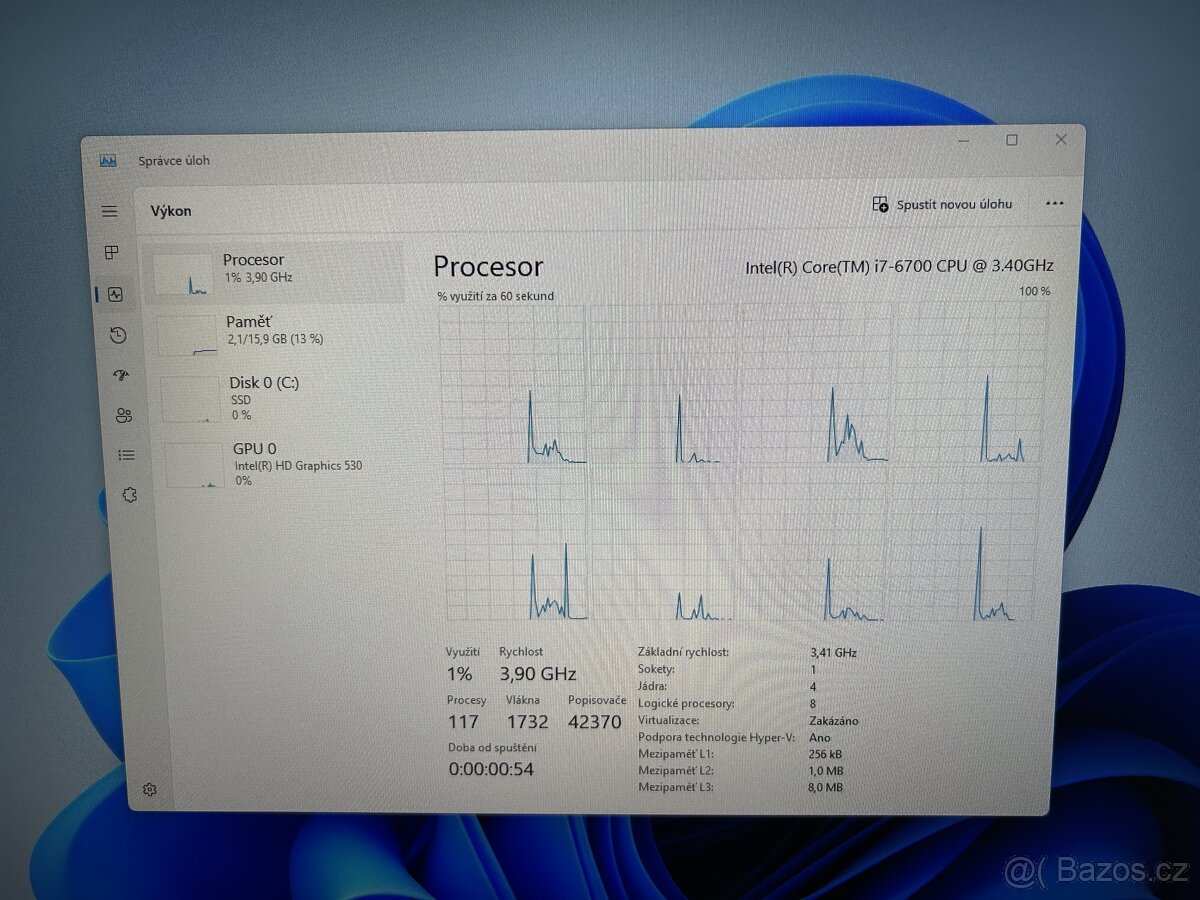Select the Details list icon in sidebar
1200x900 pixels.
[126, 455]
